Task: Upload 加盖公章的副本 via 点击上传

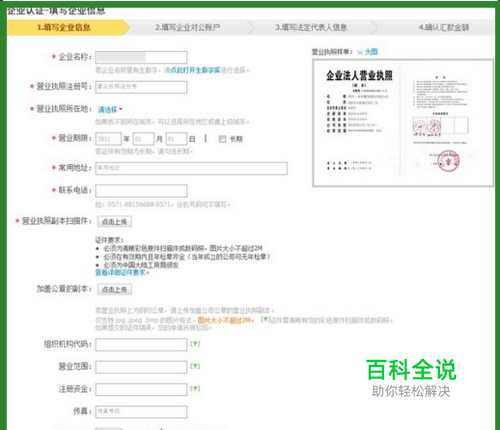Action: (115, 289)
